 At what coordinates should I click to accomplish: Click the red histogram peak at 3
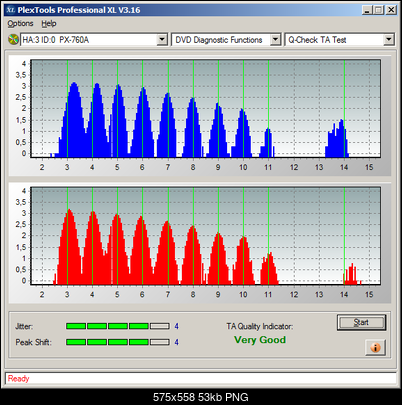pos(69,247)
